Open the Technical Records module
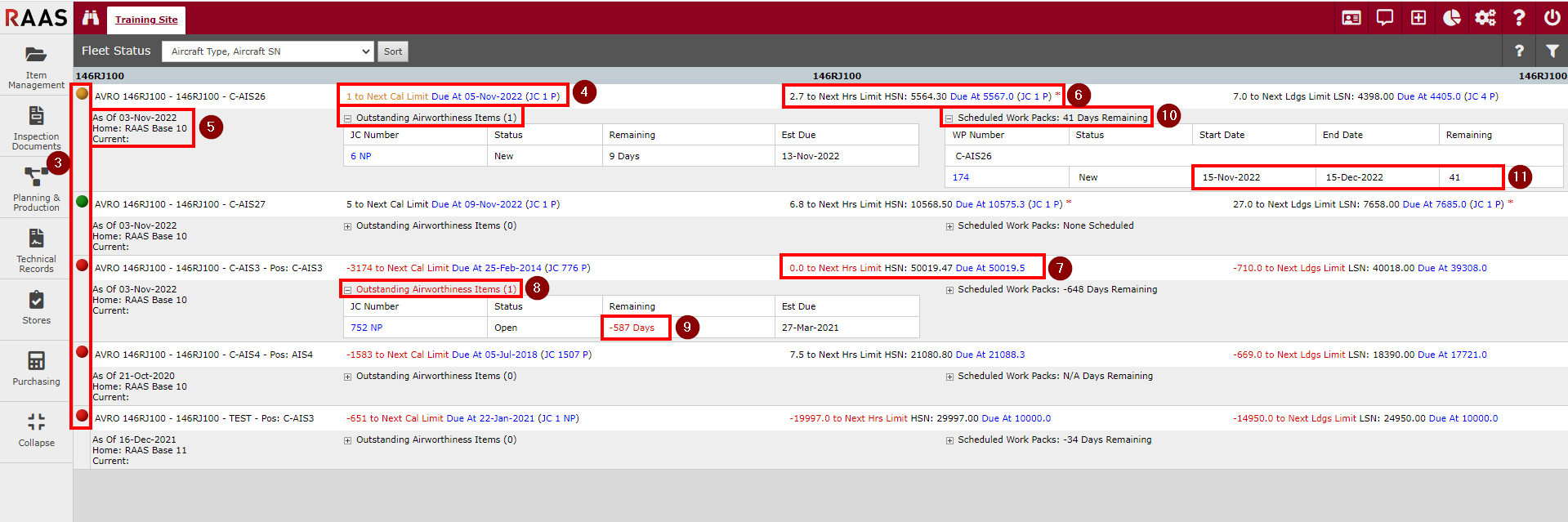Viewport: 1568px width, 522px height. pos(36,249)
